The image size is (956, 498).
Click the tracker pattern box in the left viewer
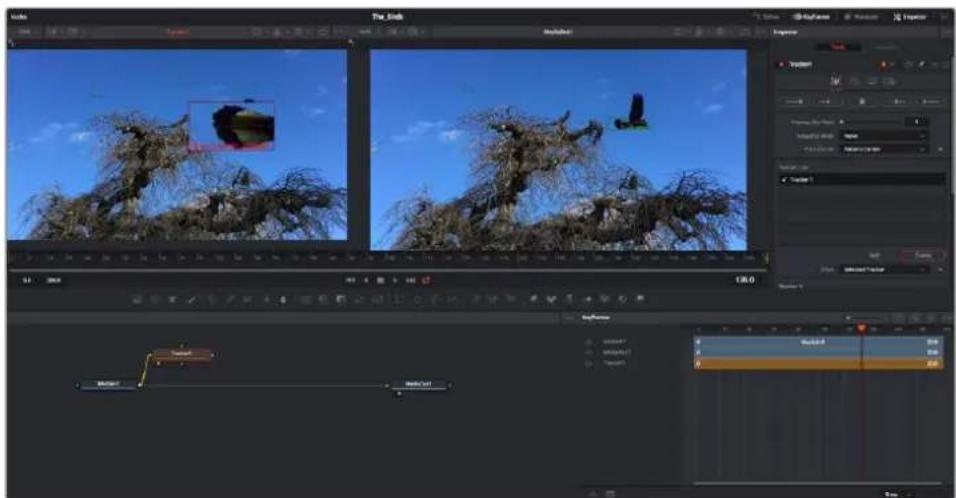[232, 125]
